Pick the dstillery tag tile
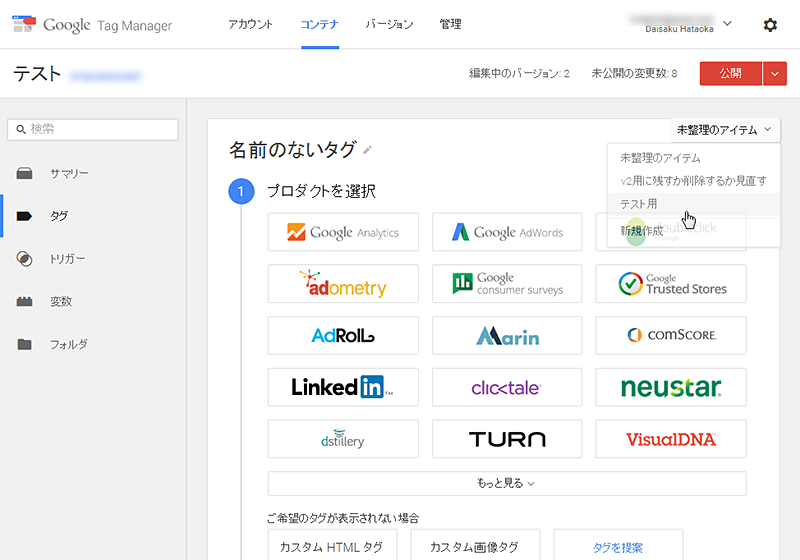Screen dimensions: 800x560 coord(343,439)
